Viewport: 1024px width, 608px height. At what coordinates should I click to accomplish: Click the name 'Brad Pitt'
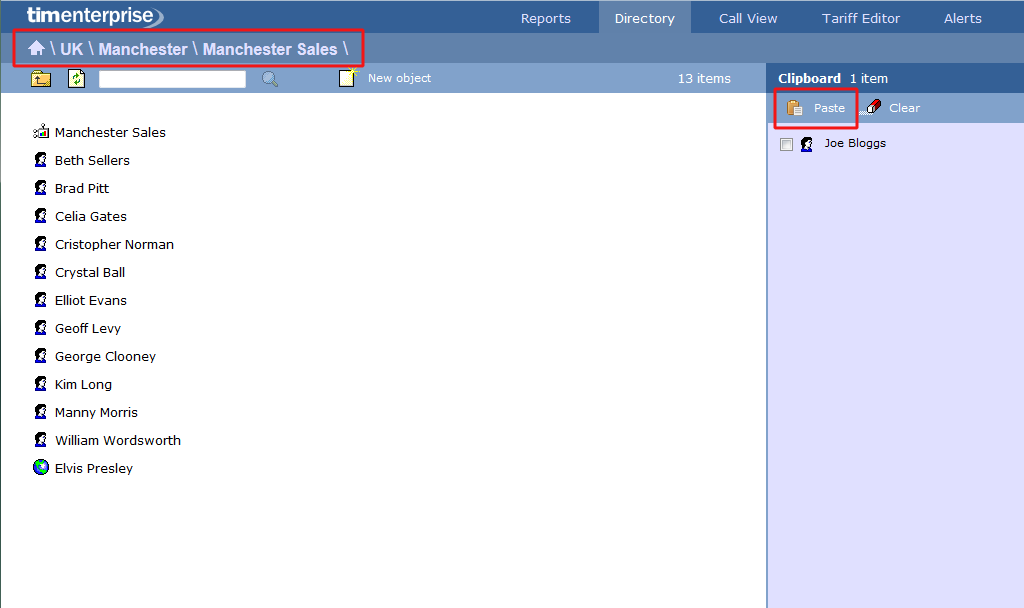coord(82,188)
